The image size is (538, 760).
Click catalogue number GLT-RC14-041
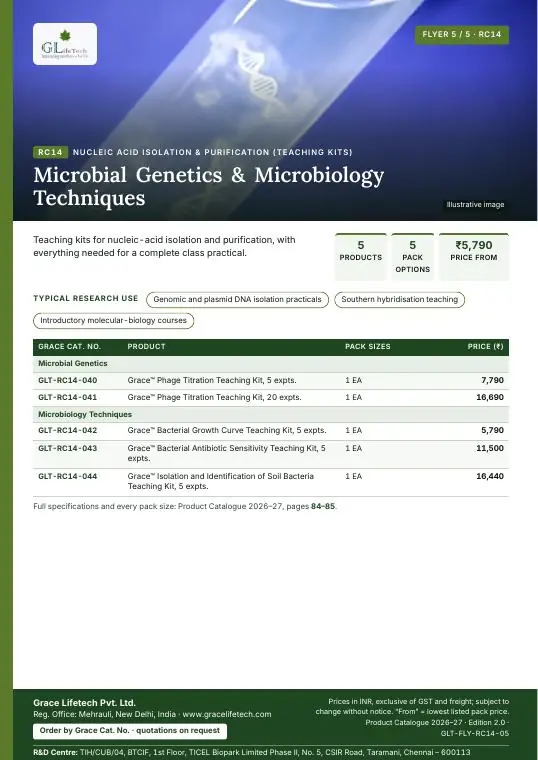(67, 397)
